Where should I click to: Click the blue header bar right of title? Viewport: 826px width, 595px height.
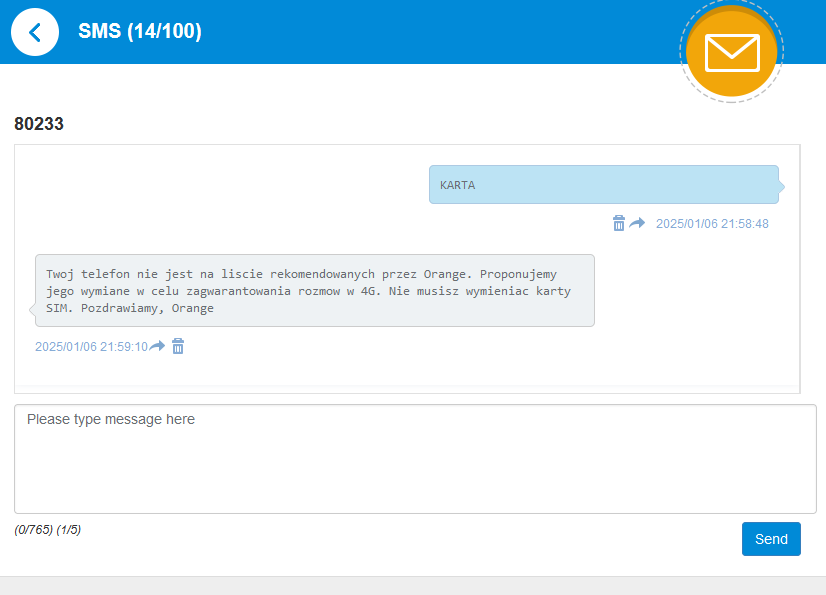(x=450, y=32)
